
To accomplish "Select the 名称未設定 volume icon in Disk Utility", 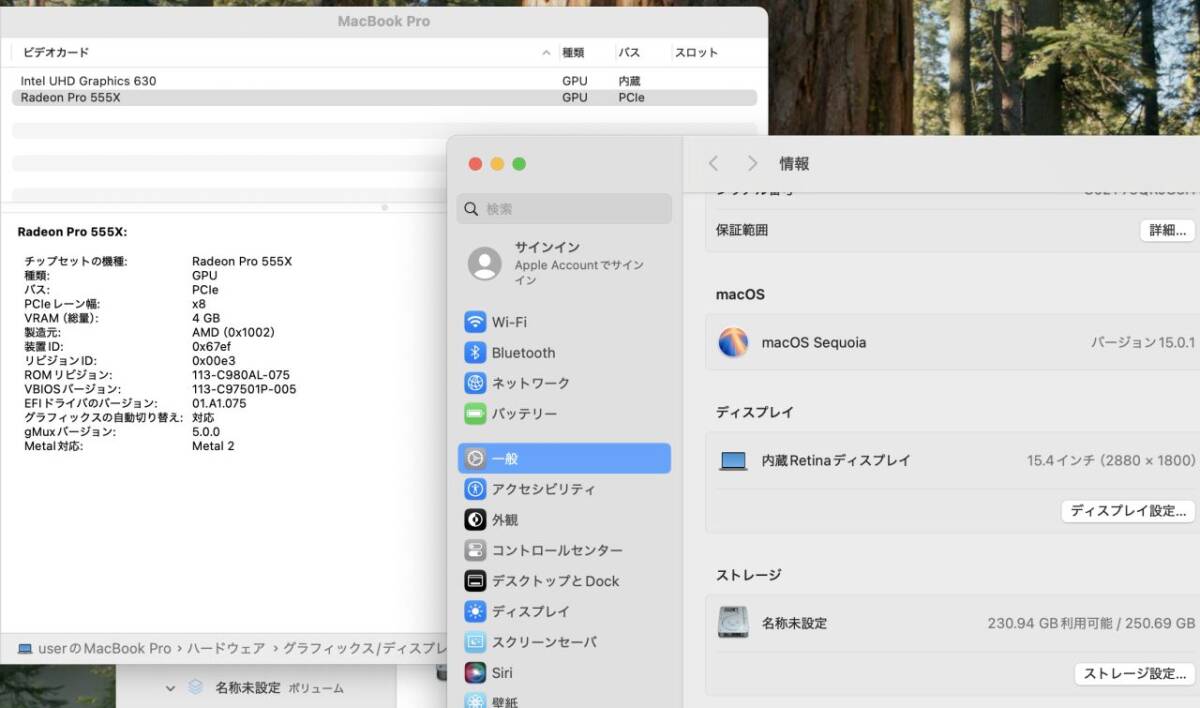I will (x=195, y=688).
